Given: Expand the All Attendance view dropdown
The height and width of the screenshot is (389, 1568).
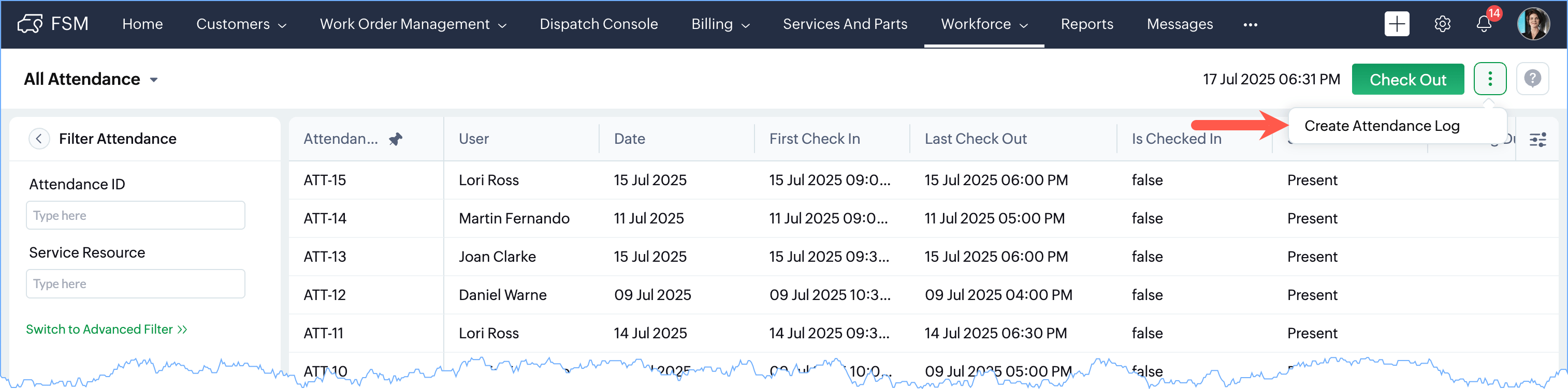Looking at the screenshot, I should coord(154,80).
